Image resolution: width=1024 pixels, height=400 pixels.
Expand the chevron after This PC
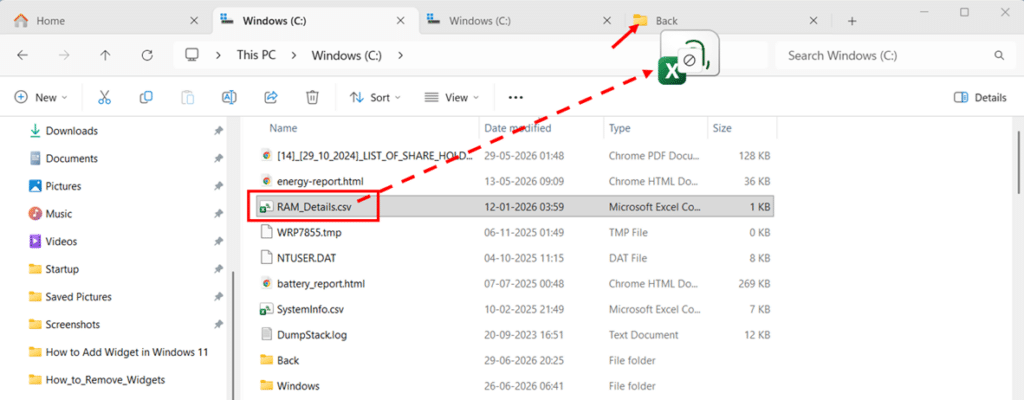(x=294, y=56)
